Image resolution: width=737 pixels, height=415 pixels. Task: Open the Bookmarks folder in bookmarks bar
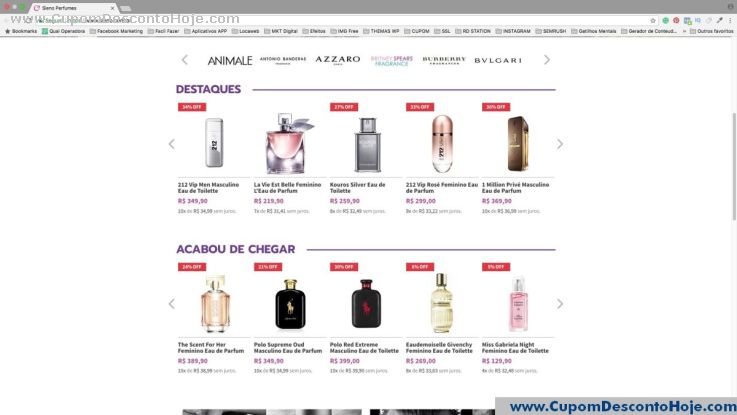click(x=21, y=31)
